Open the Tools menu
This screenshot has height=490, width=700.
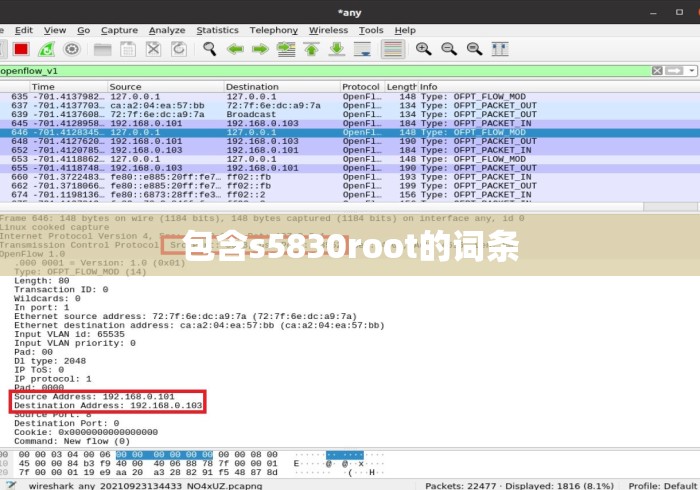tap(371, 30)
